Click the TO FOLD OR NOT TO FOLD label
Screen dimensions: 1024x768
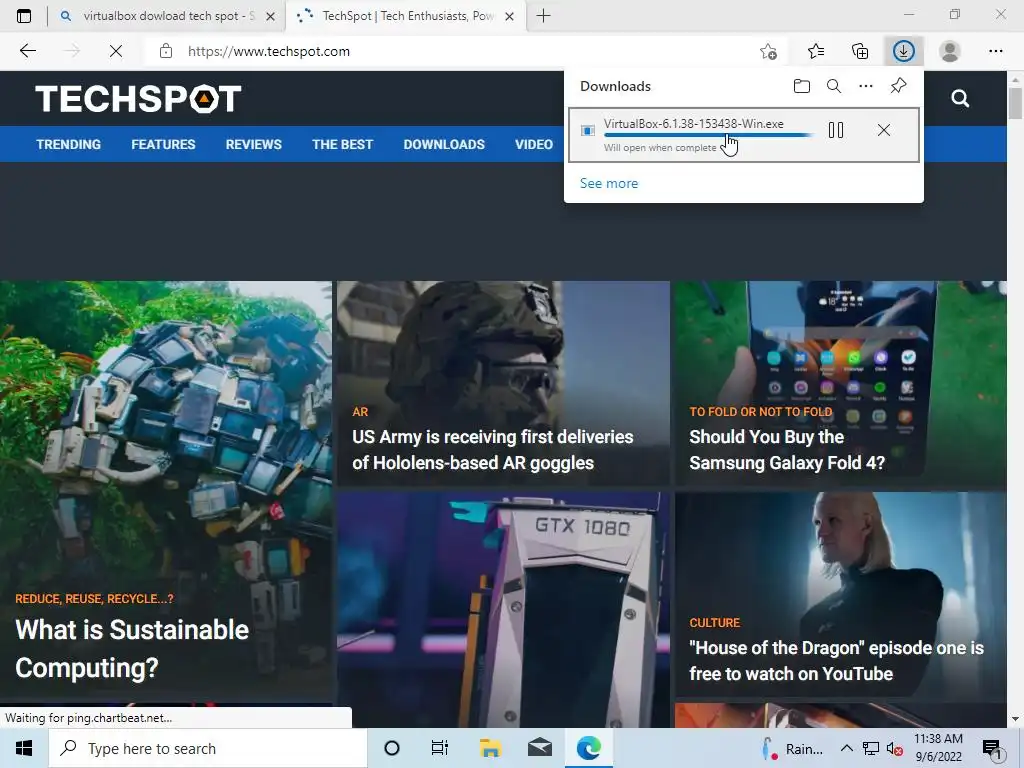[x=761, y=411]
